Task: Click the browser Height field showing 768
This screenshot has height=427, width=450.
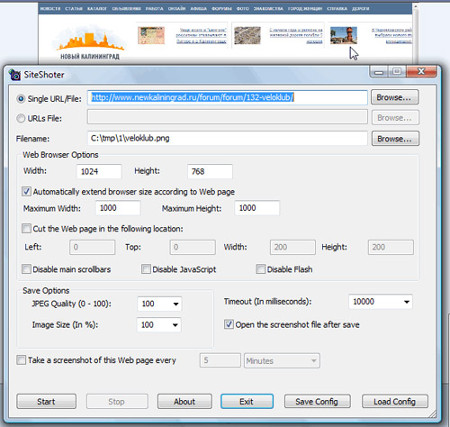Action: (x=210, y=171)
